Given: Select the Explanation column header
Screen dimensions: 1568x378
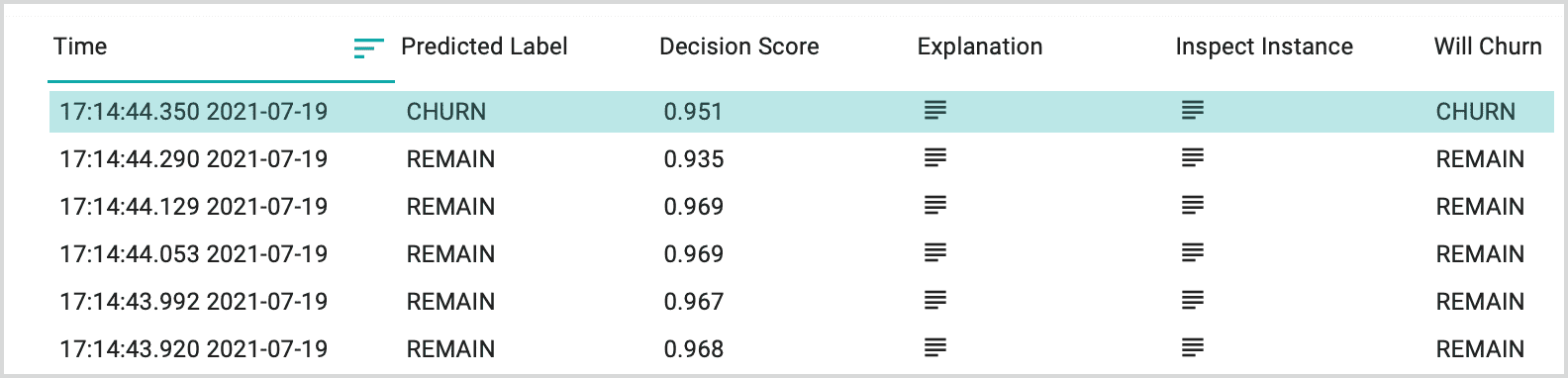Looking at the screenshot, I should tap(980, 47).
